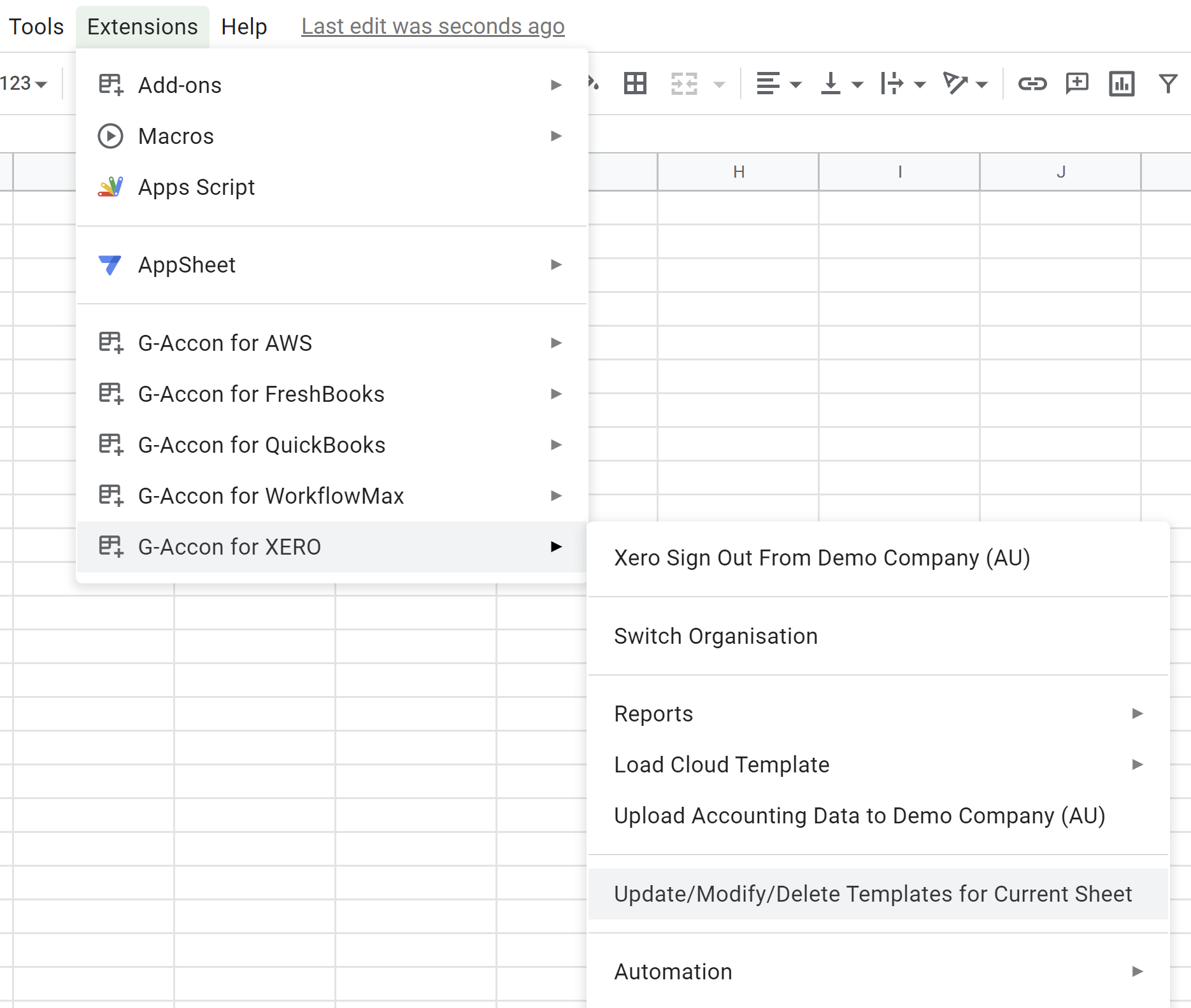Open the Help menu
Screen dimensions: 1191x1008
[x=244, y=27]
